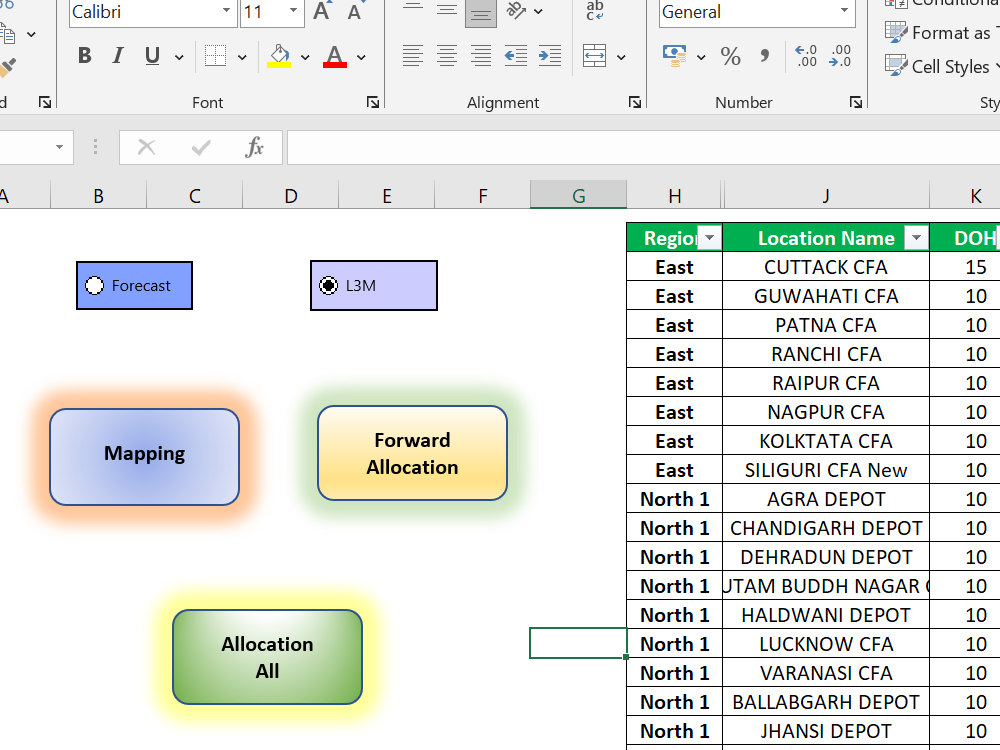Apply Bold formatting from the Font group
The height and width of the screenshot is (750, 1000).
tap(84, 55)
